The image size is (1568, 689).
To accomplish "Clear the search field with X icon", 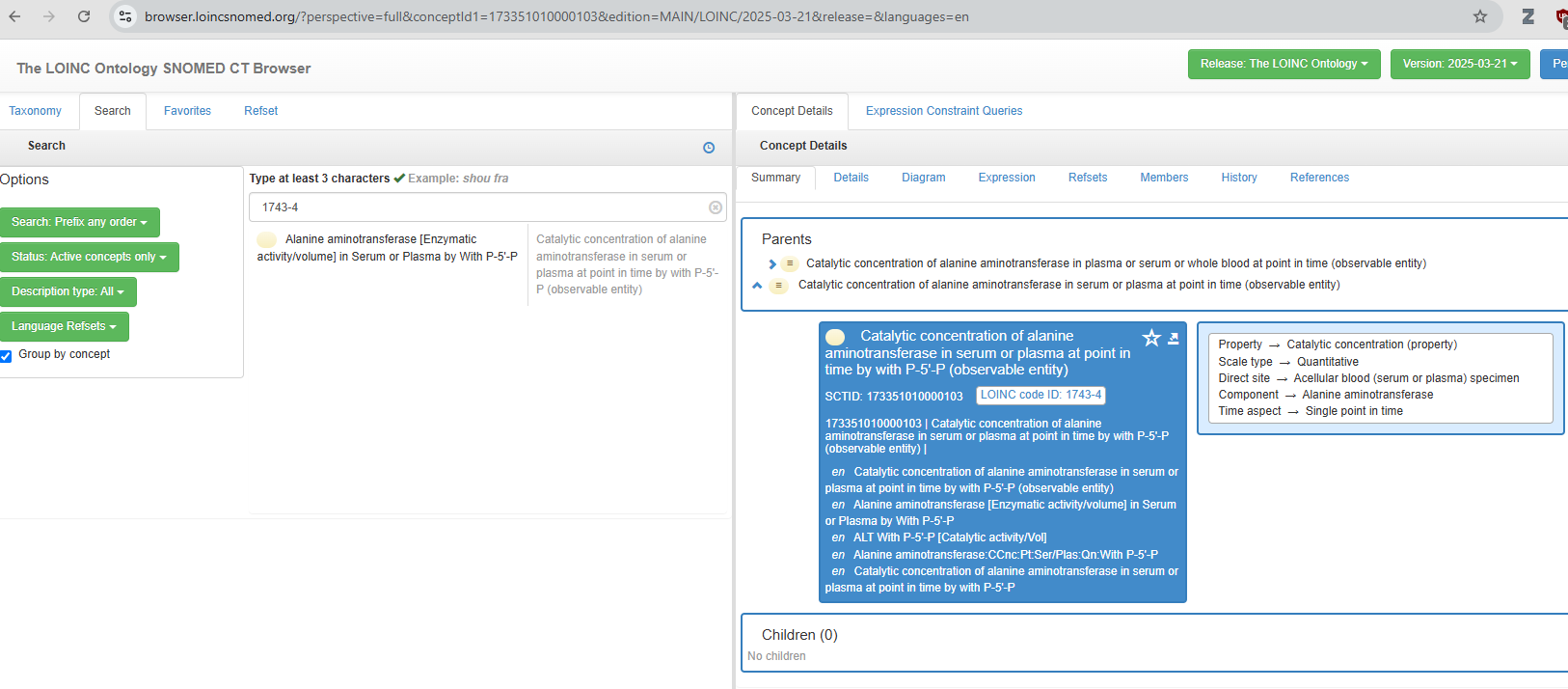I will tap(715, 207).
